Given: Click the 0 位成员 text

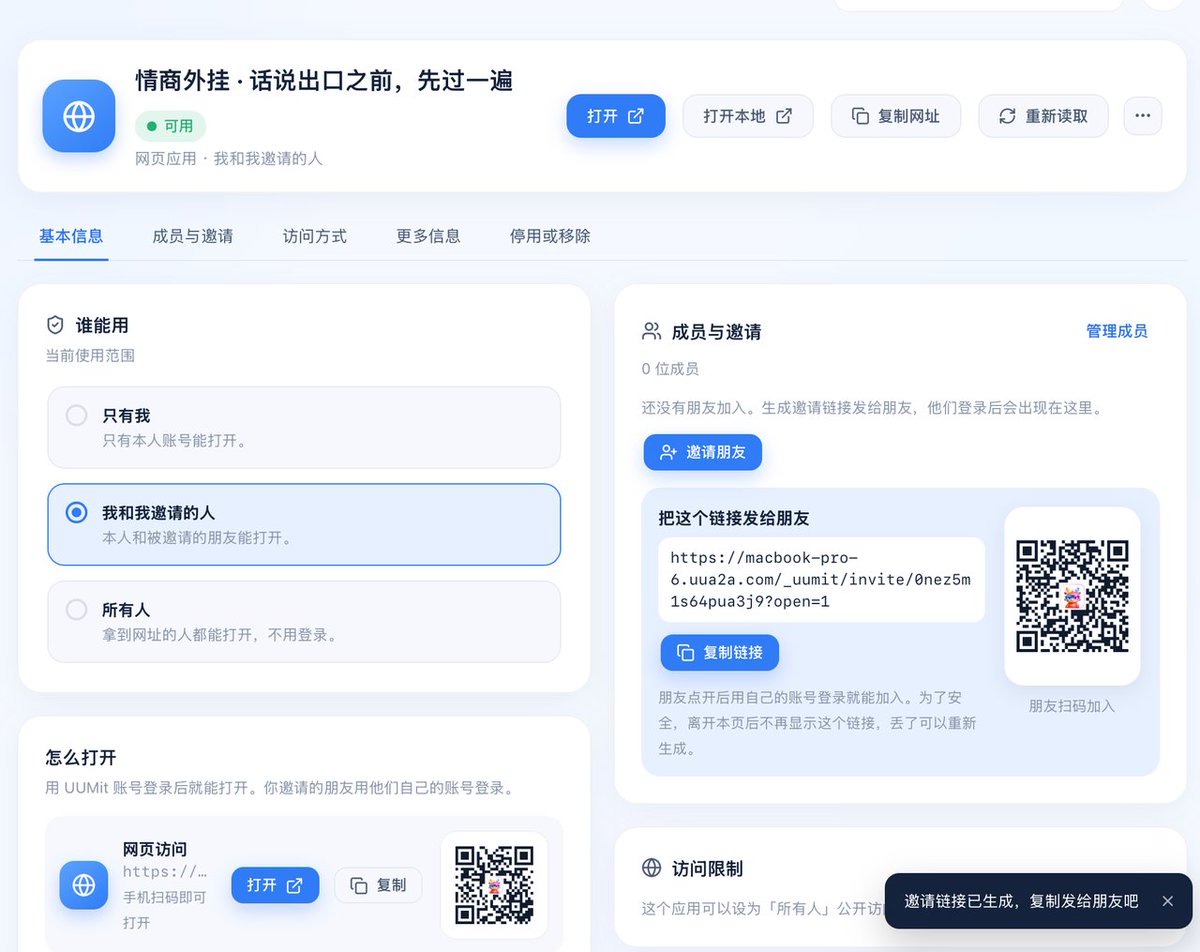Looking at the screenshot, I should point(670,369).
